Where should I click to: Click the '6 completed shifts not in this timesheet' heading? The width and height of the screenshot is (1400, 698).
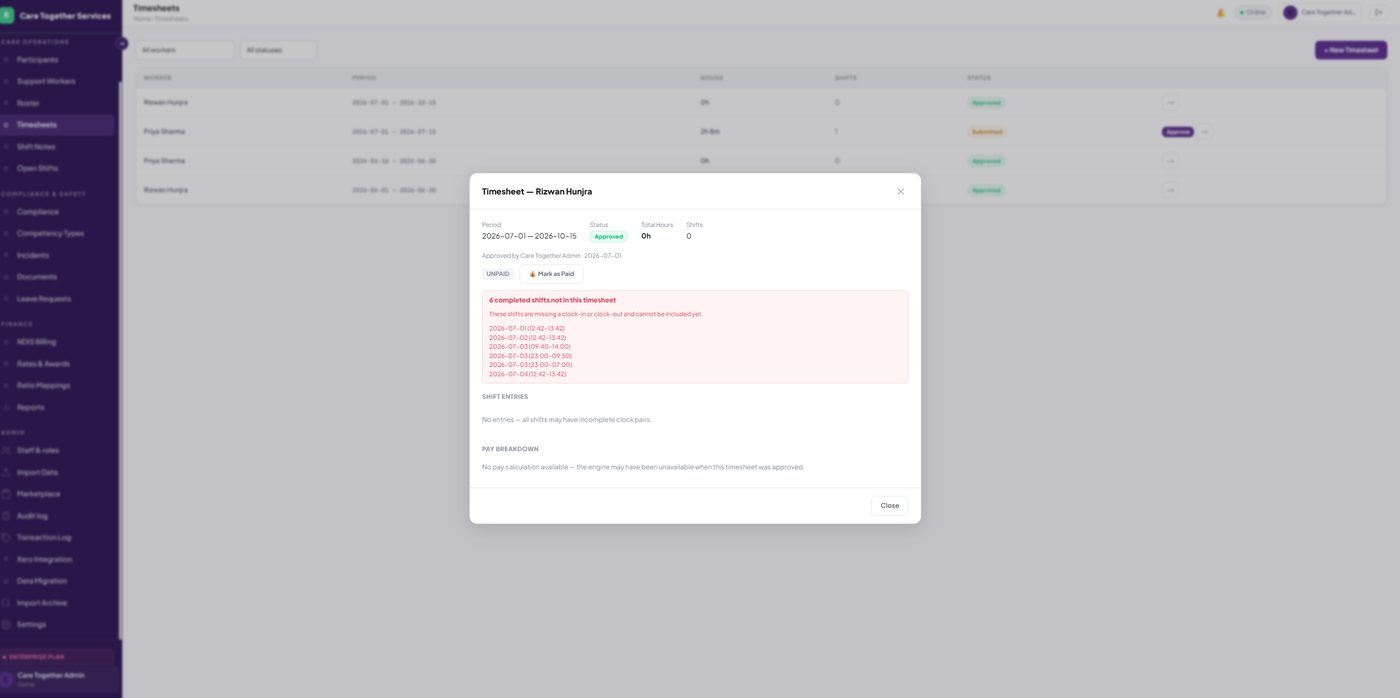pyautogui.click(x=552, y=300)
